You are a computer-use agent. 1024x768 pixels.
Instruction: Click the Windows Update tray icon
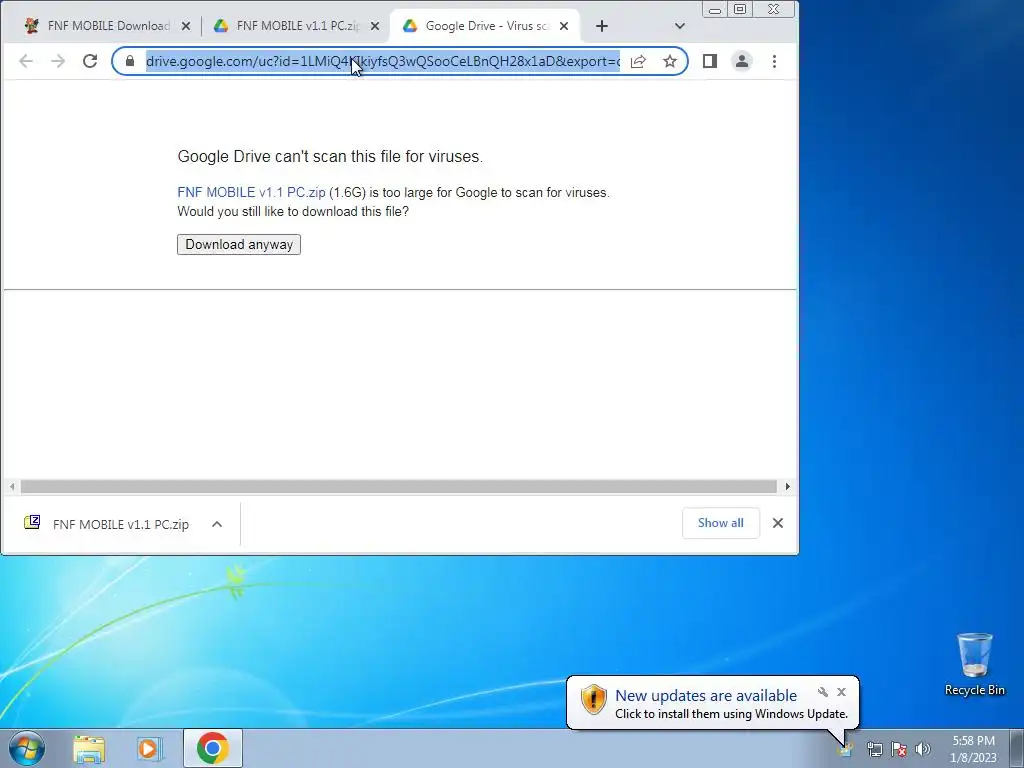pyautogui.click(x=846, y=749)
